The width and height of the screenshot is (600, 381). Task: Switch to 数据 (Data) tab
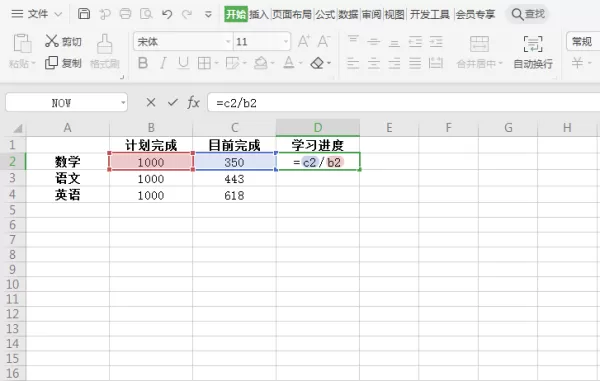(348, 15)
